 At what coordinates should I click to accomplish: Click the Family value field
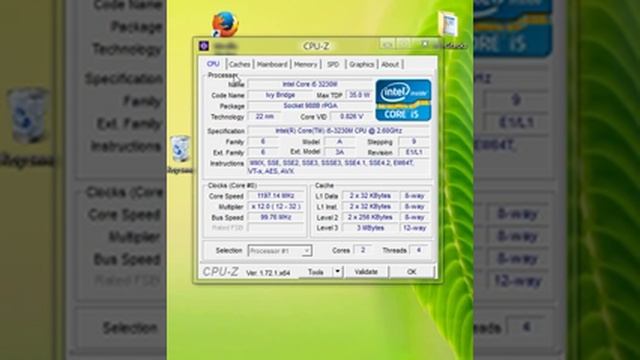[x=263, y=142]
